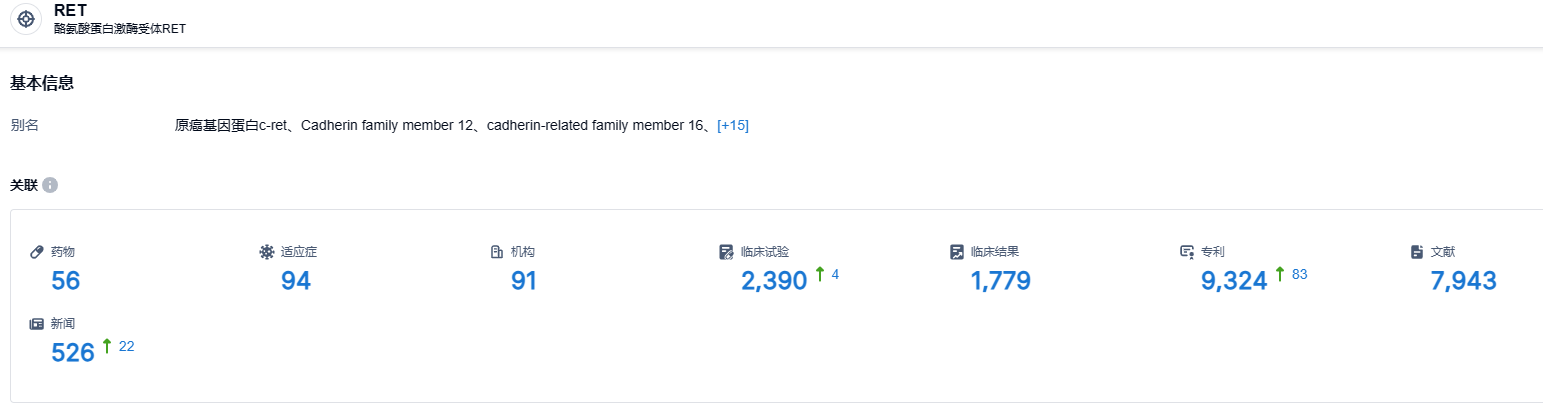The image size is (1543, 411).
Task: Click the newspaper icon beside 新闻
Action: tap(37, 324)
